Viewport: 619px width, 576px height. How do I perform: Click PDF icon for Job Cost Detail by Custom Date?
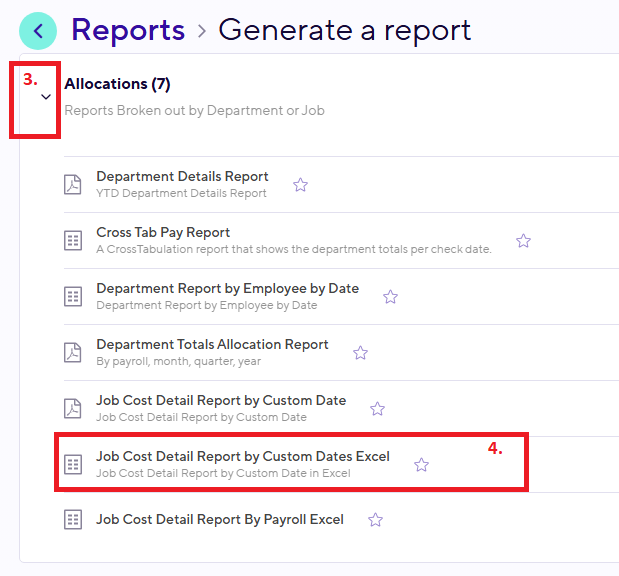[73, 409]
